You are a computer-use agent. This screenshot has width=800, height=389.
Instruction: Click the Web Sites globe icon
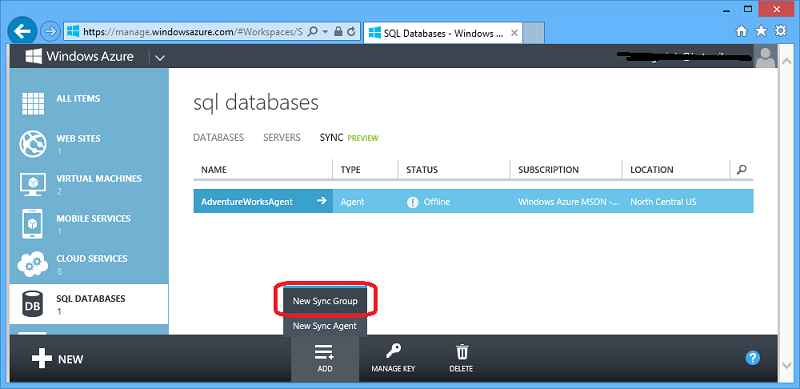click(33, 144)
